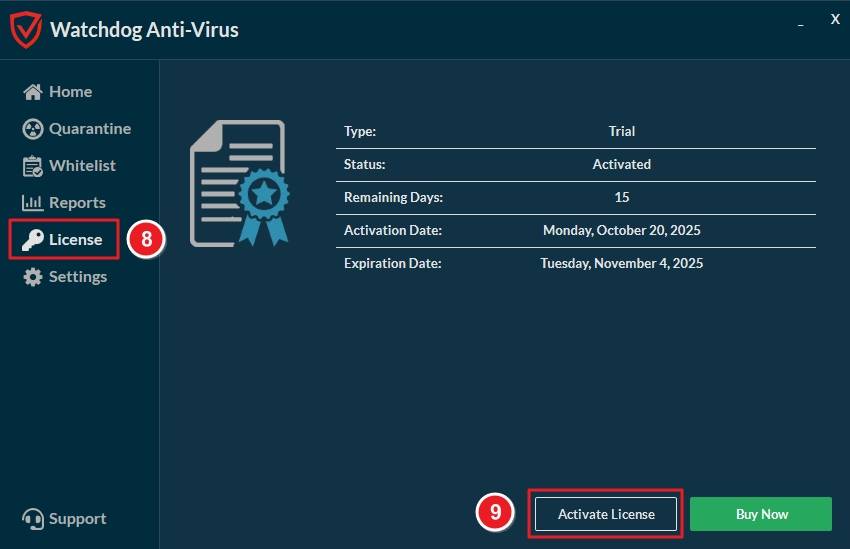
Task: Click the License key icon
Action: (x=33, y=240)
